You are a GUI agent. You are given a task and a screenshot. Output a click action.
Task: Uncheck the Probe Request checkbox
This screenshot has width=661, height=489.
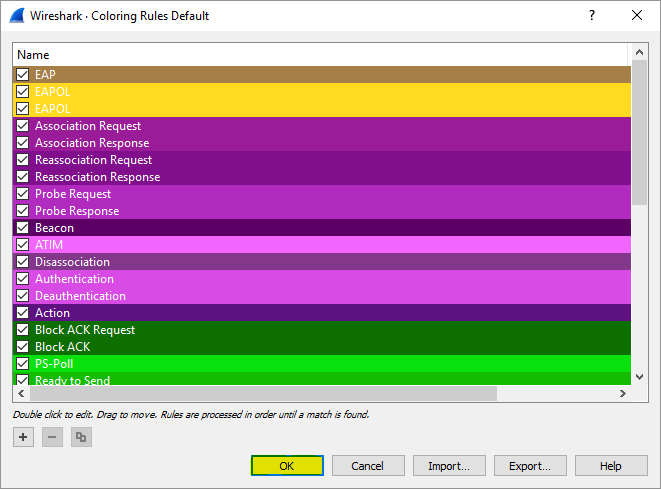pos(23,193)
